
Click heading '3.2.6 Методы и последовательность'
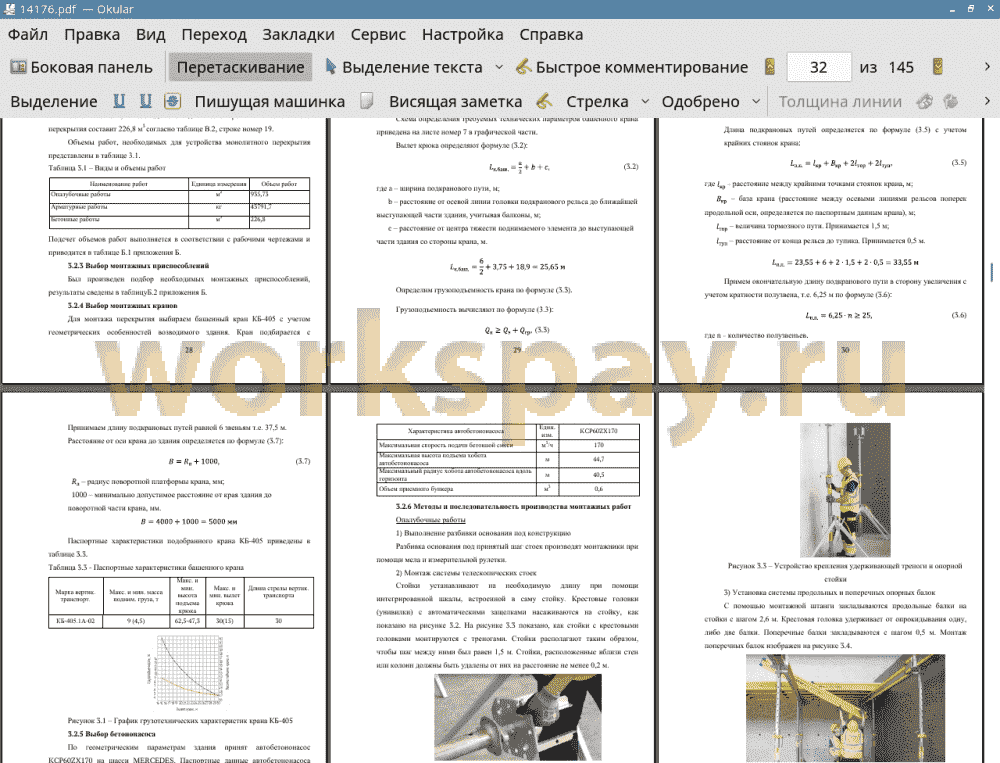coord(513,507)
